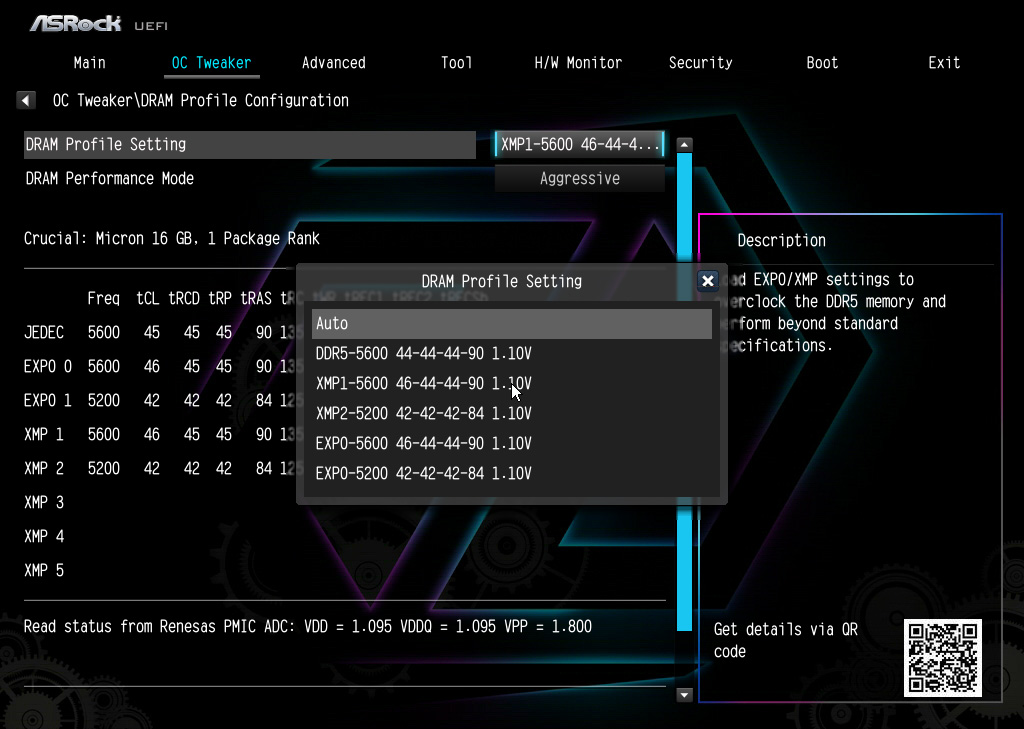Viewport: 1024px width, 729px height.
Task: Click the DRAM Profile Setting popup title
Action: coord(502,282)
